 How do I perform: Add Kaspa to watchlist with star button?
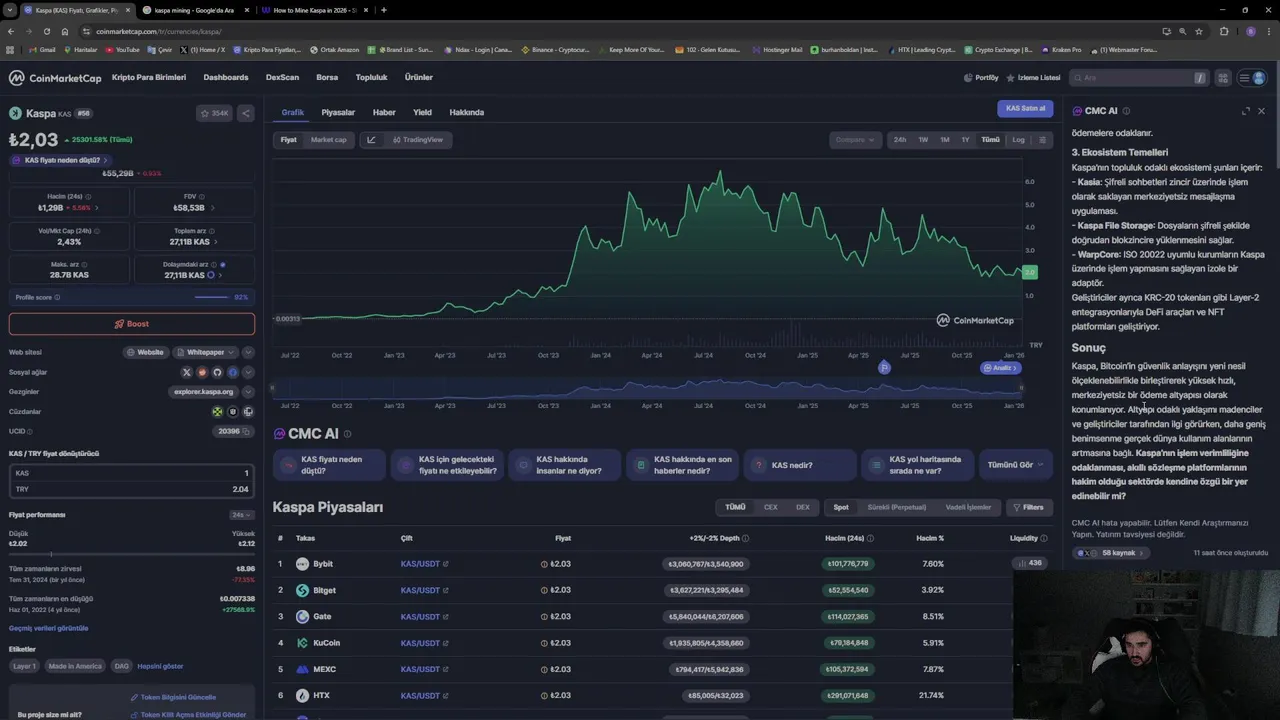214,113
